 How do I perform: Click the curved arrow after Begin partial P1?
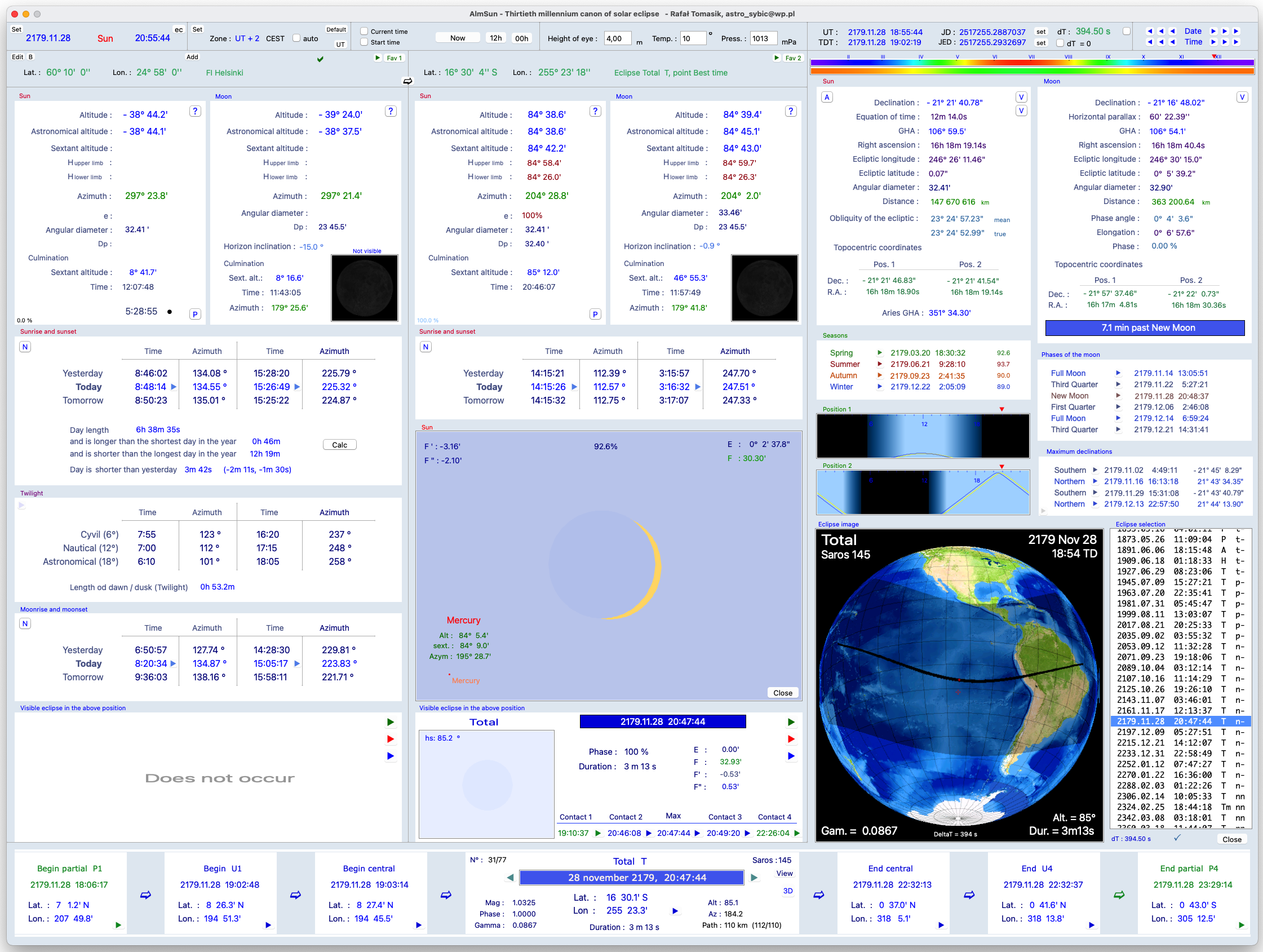145,895
